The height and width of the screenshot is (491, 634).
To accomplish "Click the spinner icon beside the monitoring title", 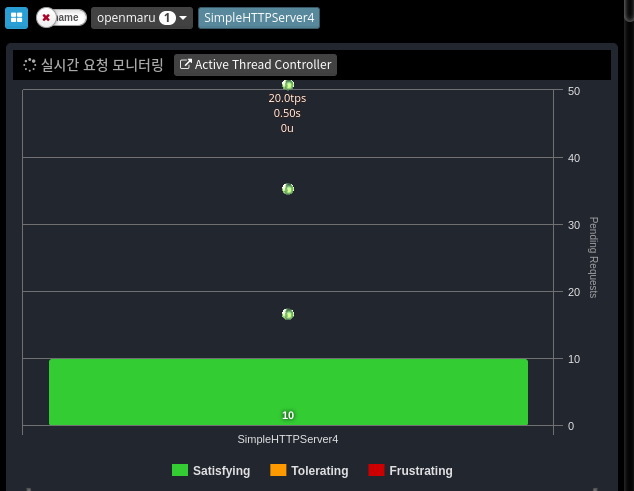I will (x=30, y=65).
